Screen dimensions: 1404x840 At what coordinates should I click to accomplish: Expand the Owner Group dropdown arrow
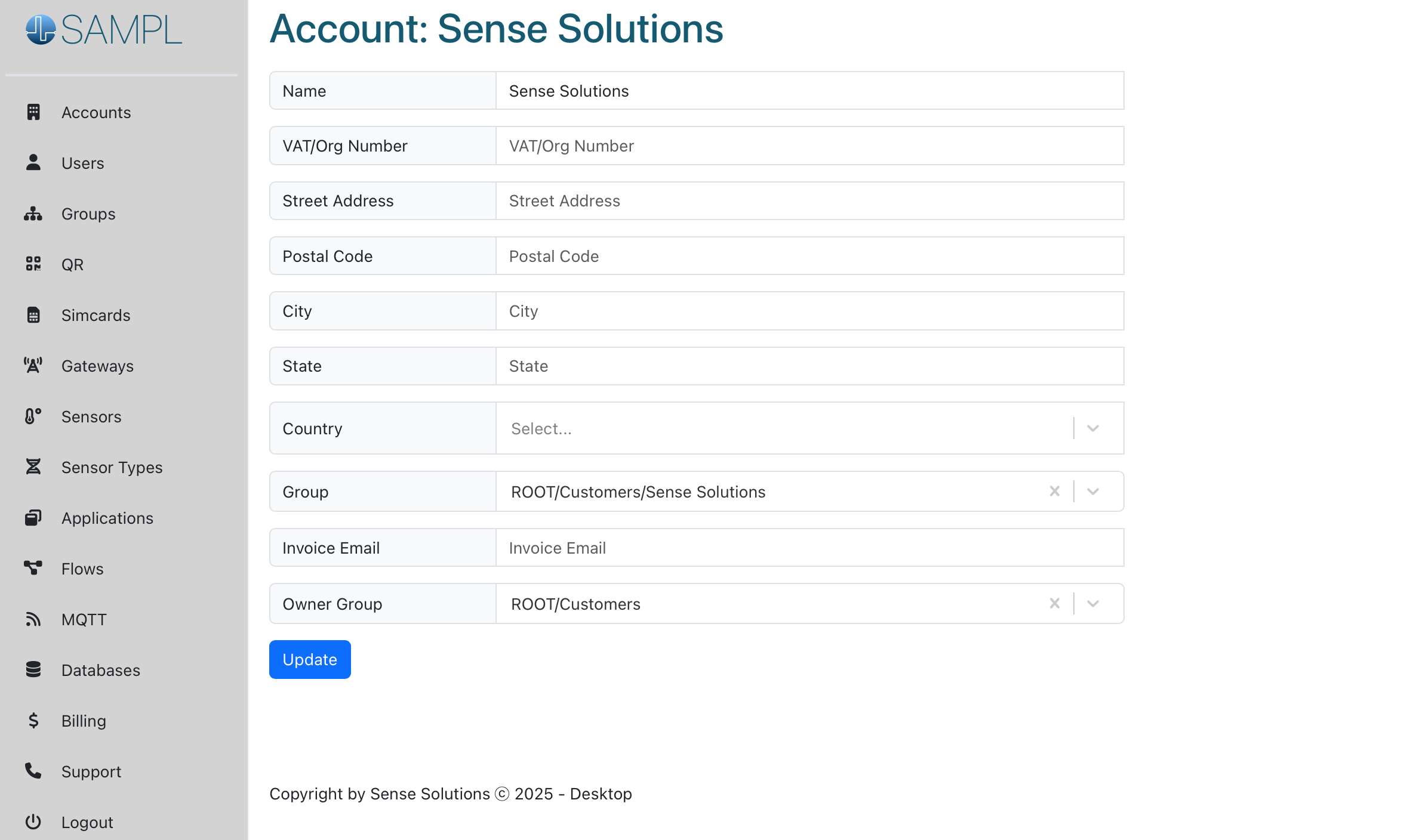(x=1092, y=603)
